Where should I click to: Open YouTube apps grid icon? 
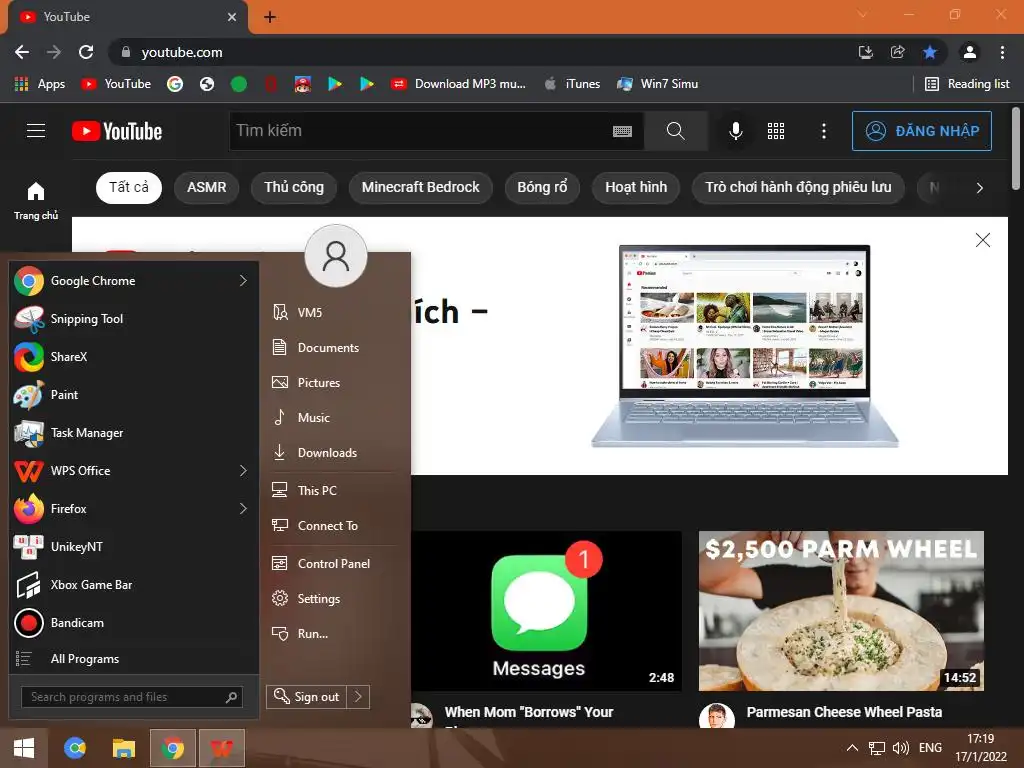pyautogui.click(x=776, y=131)
